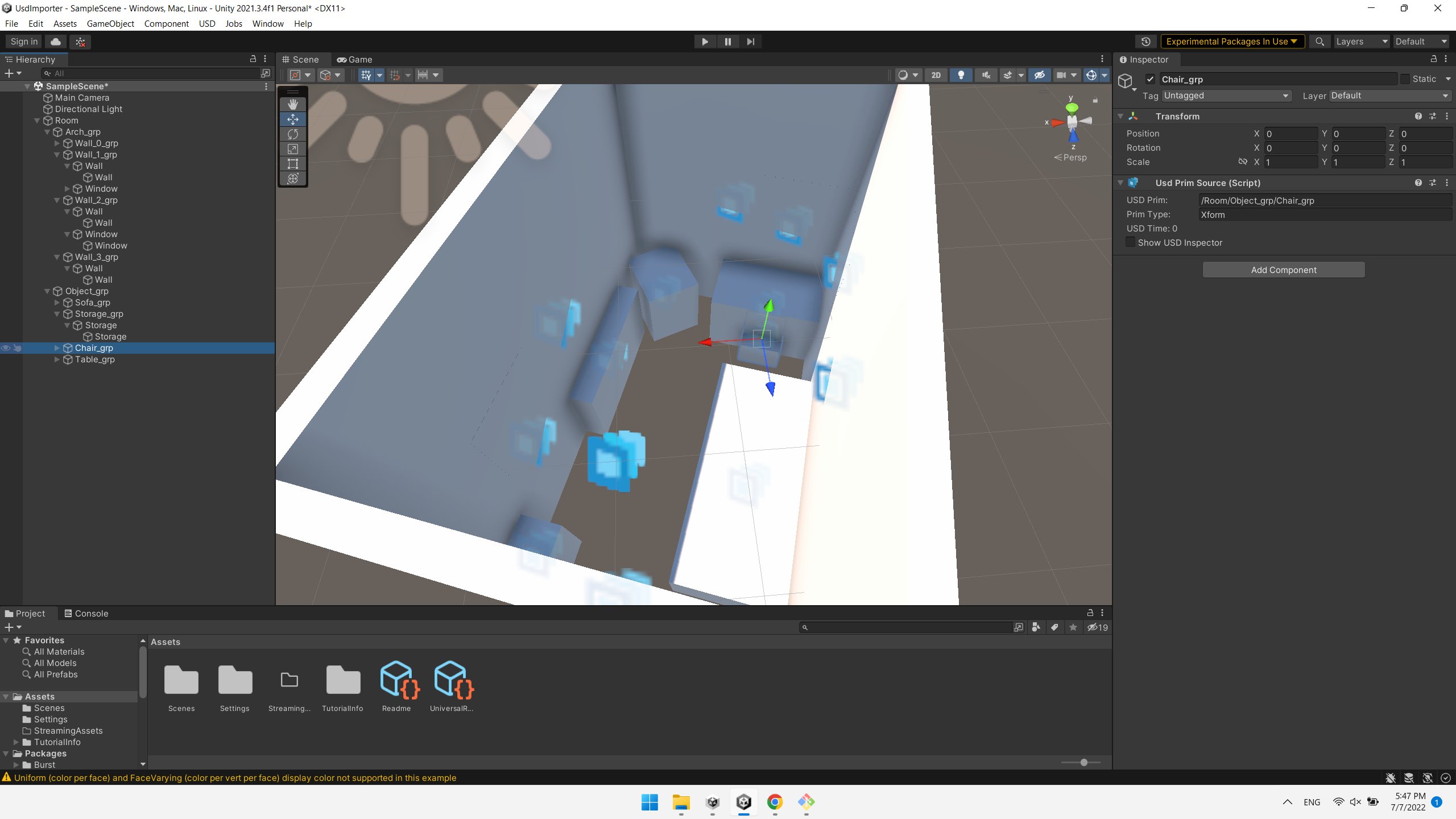Click Add Component button
Image resolution: width=1456 pixels, height=819 pixels.
pyautogui.click(x=1284, y=270)
